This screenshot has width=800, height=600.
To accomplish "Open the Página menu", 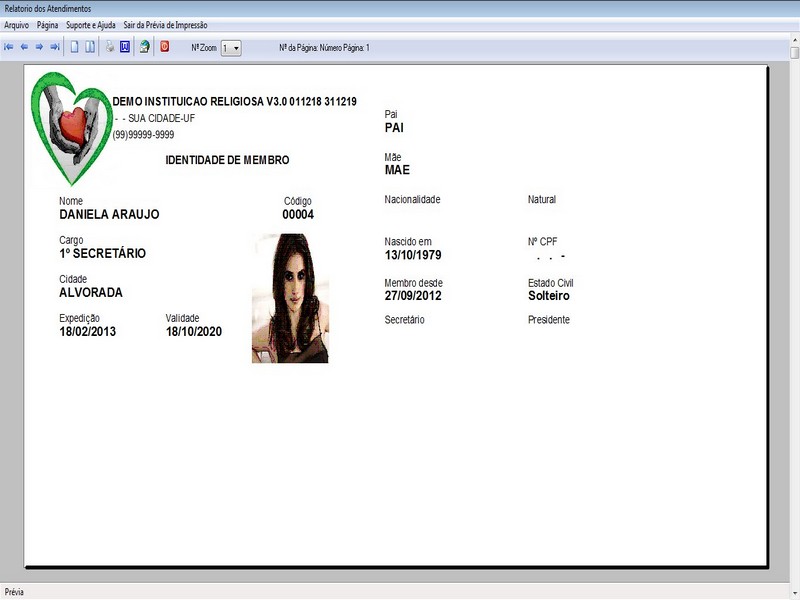I will pyautogui.click(x=47, y=25).
